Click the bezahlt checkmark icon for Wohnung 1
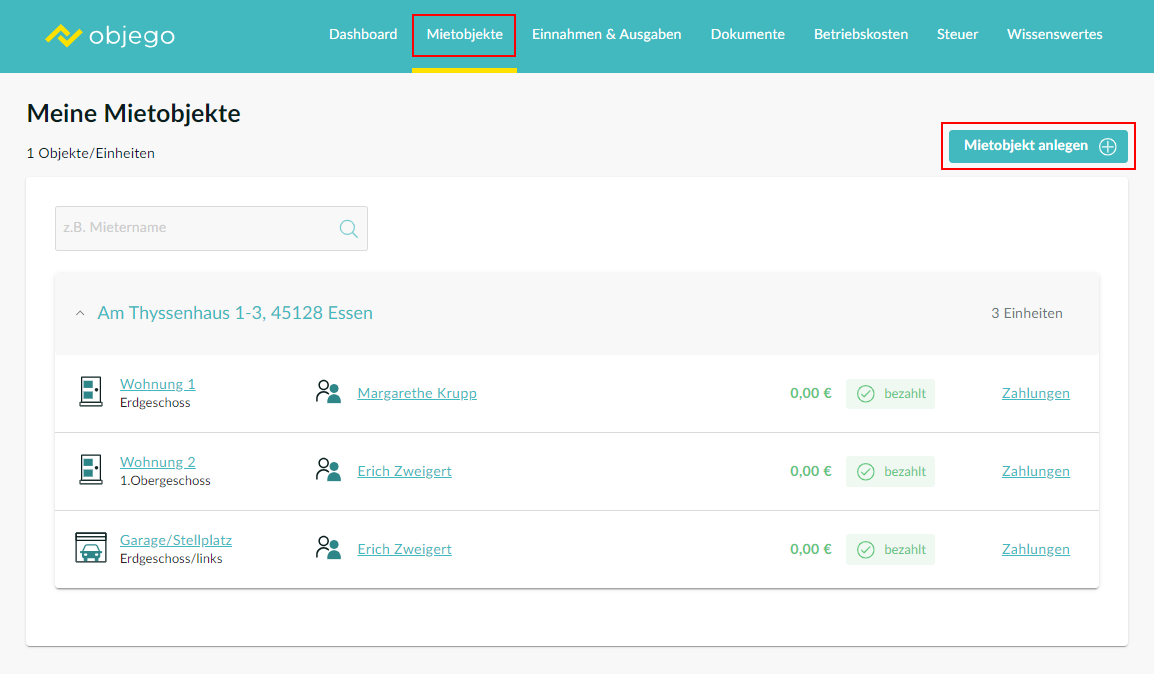This screenshot has width=1154, height=674. (866, 394)
